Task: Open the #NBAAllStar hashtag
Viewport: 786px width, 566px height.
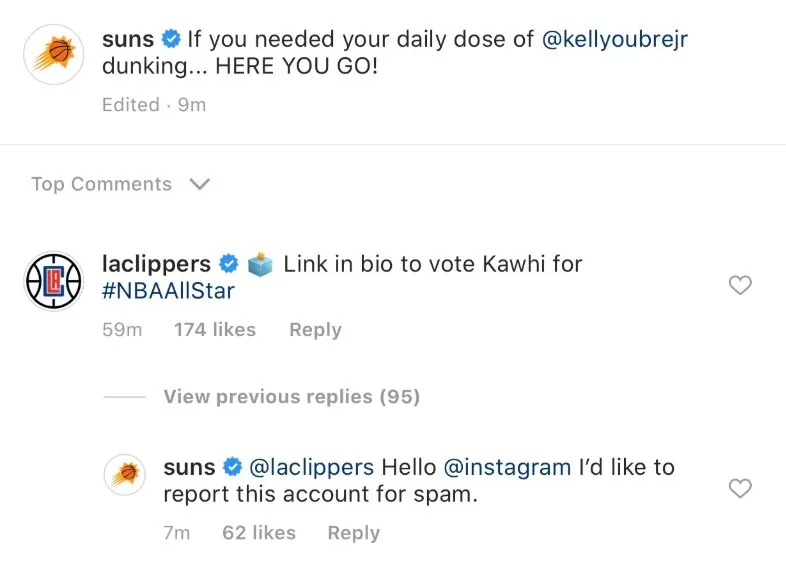Action: click(x=168, y=291)
